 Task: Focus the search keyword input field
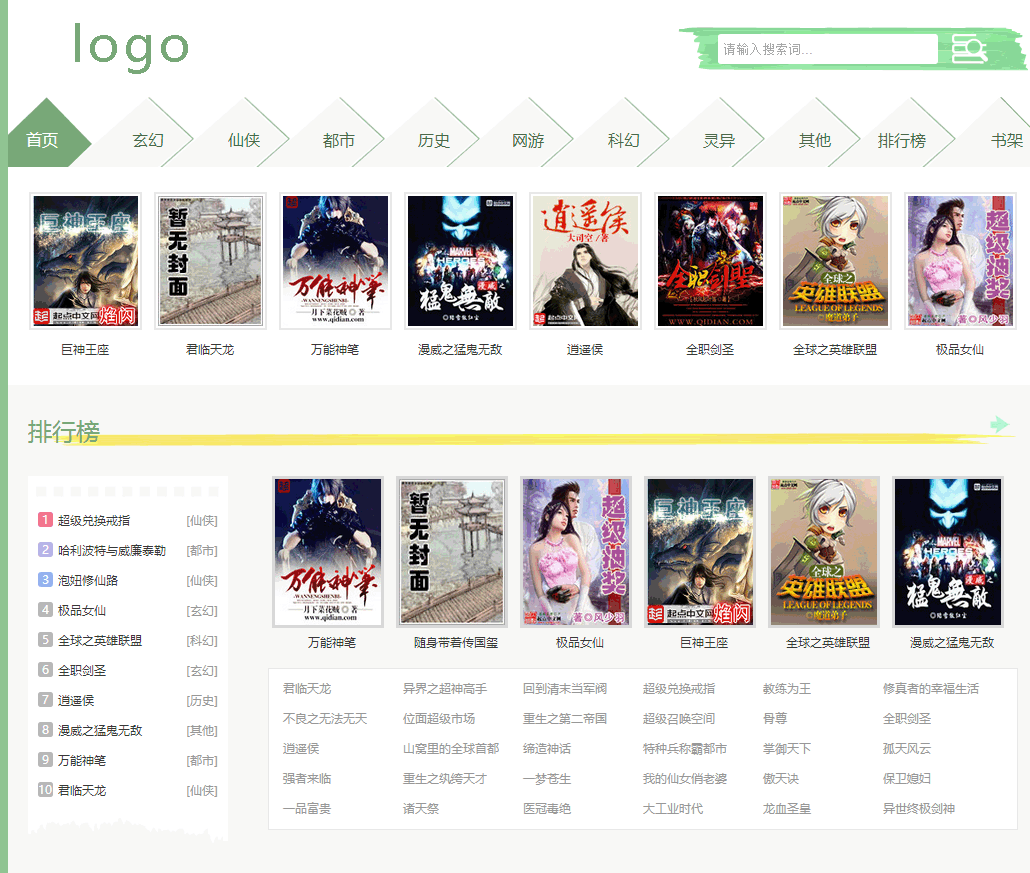[x=827, y=49]
